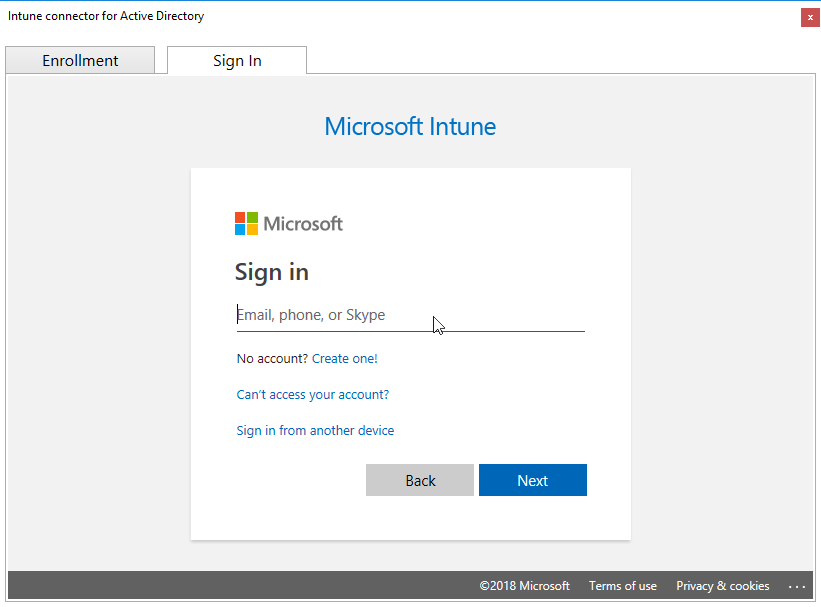821x607 pixels.
Task: Open the Create one! link
Action: click(x=345, y=359)
